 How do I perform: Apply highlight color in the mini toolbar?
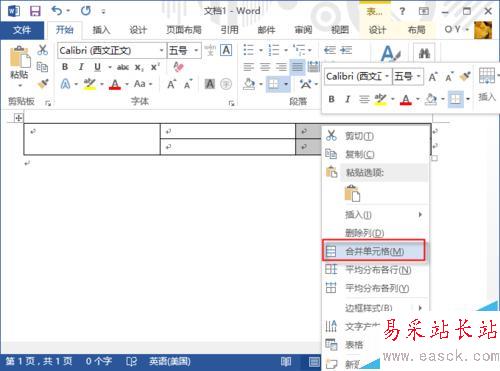tap(380, 99)
